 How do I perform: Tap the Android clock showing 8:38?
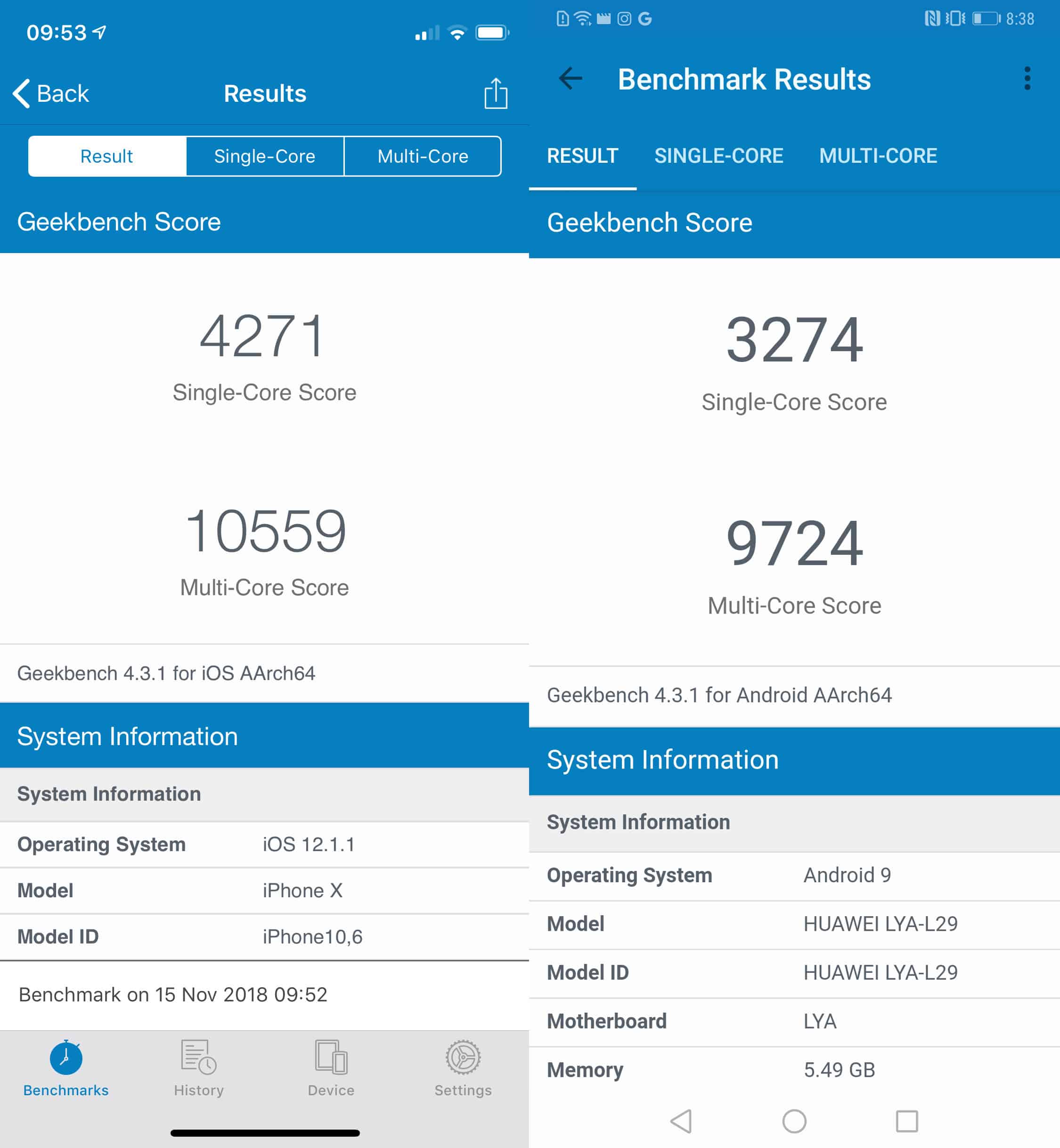click(1020, 19)
